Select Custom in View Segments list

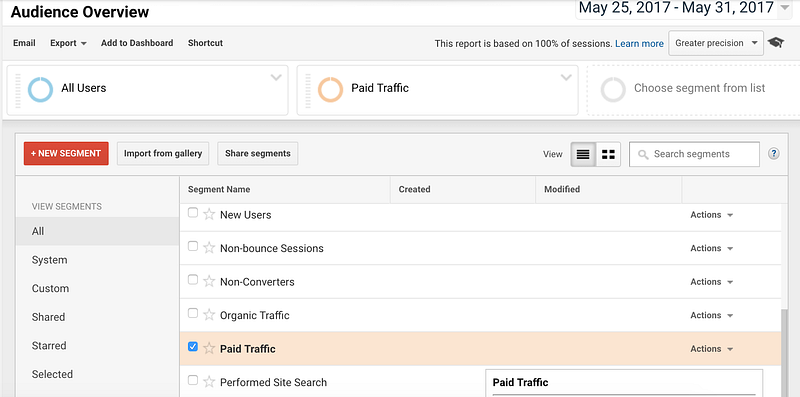pos(50,288)
